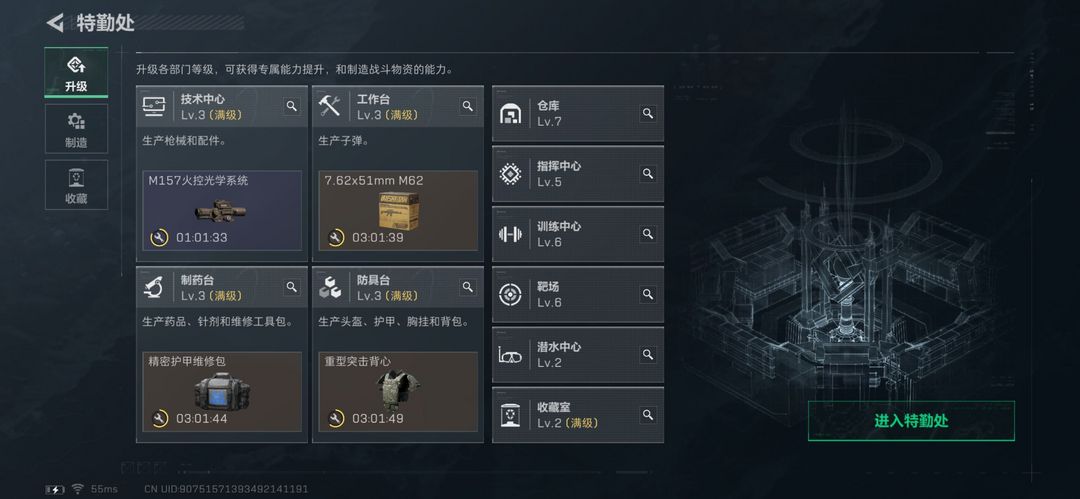Viewport: 1080px width, 499px height.
Task: Open magnifier icon on 技术中心 card
Action: point(292,106)
